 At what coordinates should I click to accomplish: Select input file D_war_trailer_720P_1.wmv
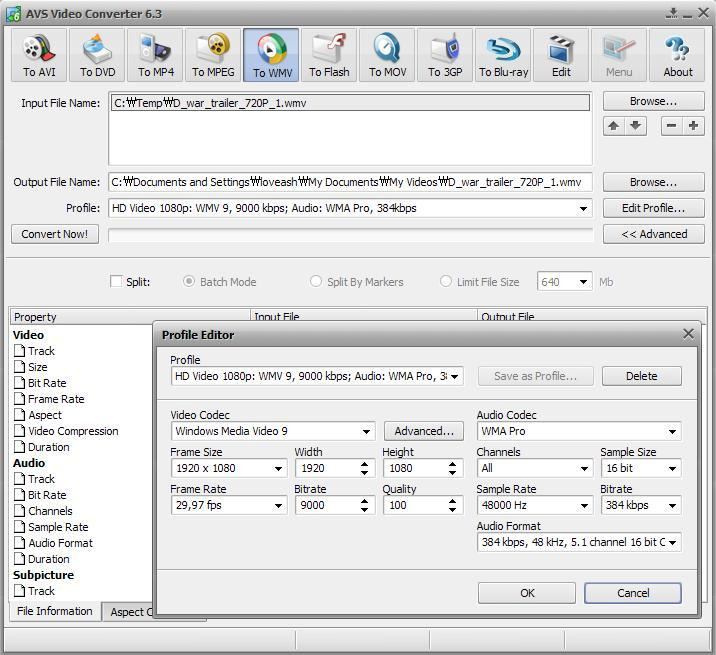(350, 103)
